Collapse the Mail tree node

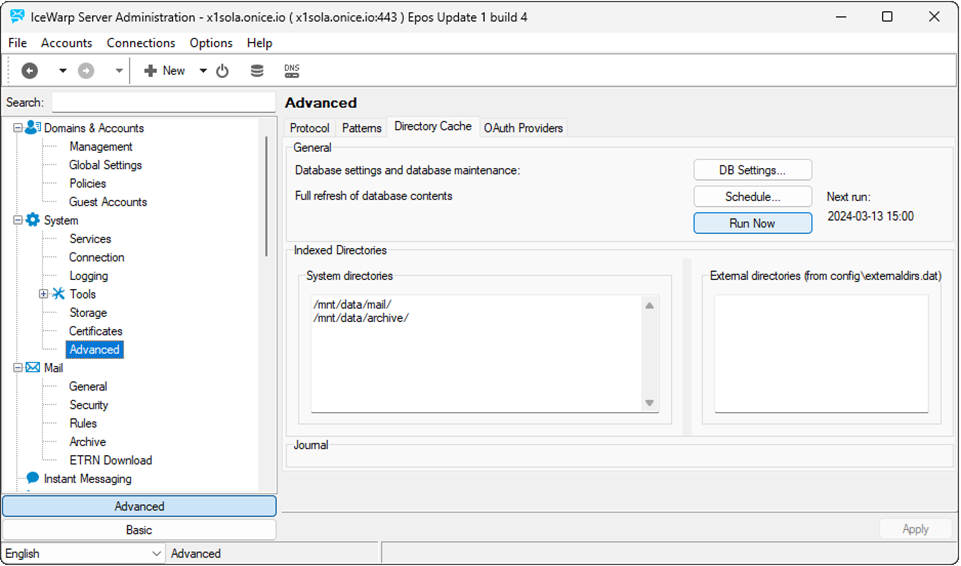(18, 368)
